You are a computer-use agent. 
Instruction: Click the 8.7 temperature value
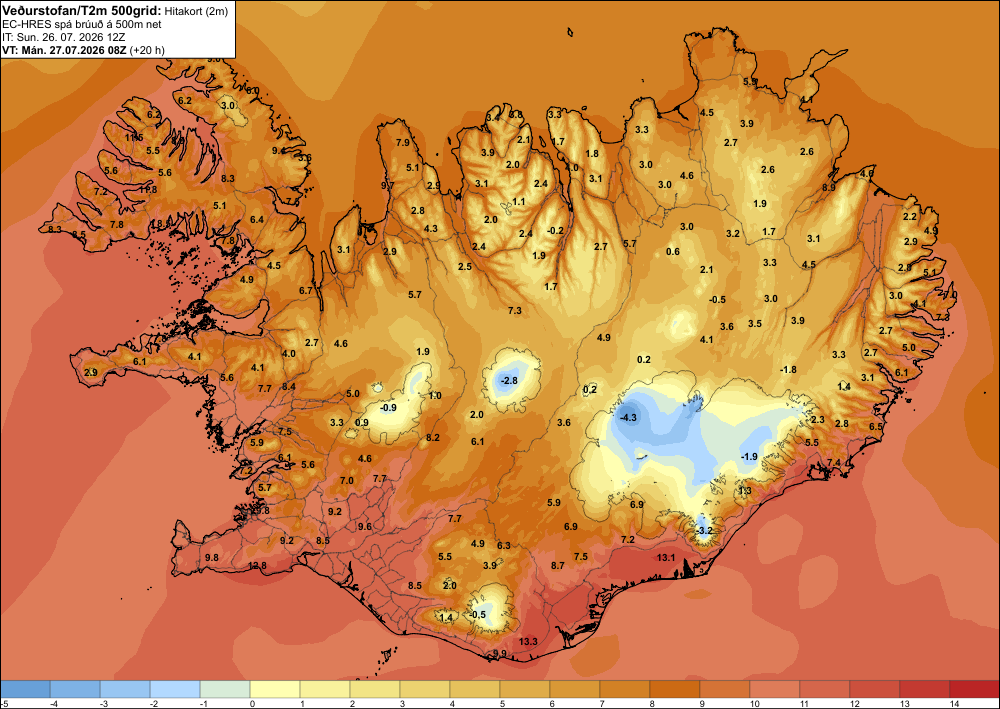(x=558, y=566)
